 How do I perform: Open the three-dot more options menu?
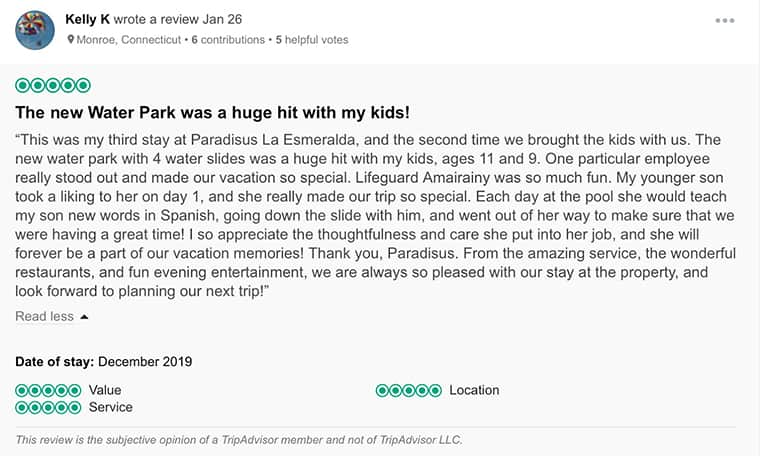tap(725, 20)
